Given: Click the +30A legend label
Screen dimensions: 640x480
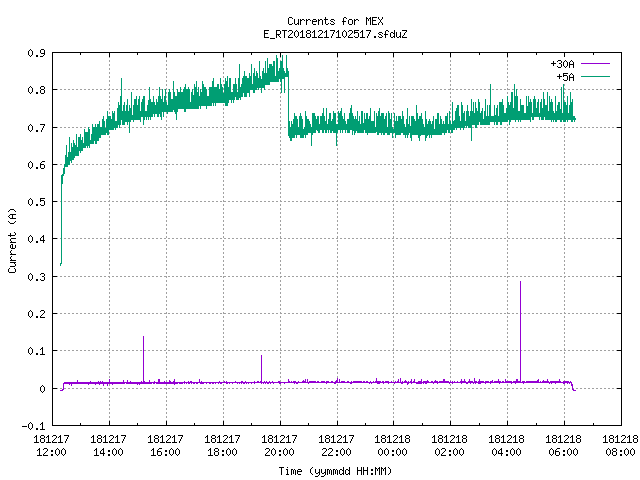Looking at the screenshot, I should (562, 64).
